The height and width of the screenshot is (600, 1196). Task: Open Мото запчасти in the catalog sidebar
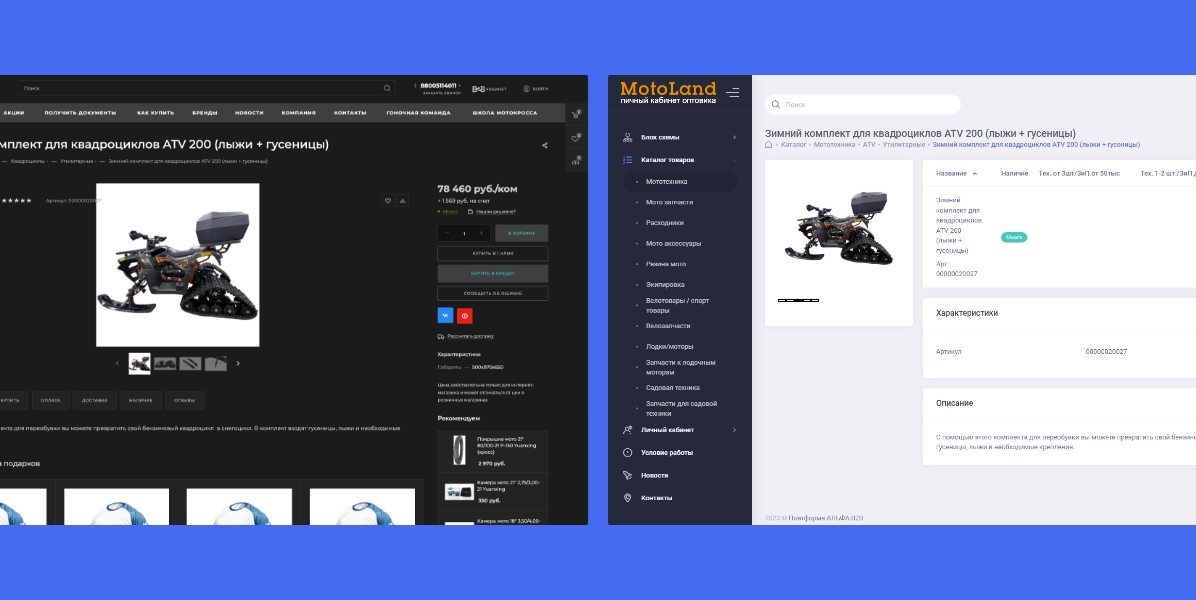(x=670, y=202)
